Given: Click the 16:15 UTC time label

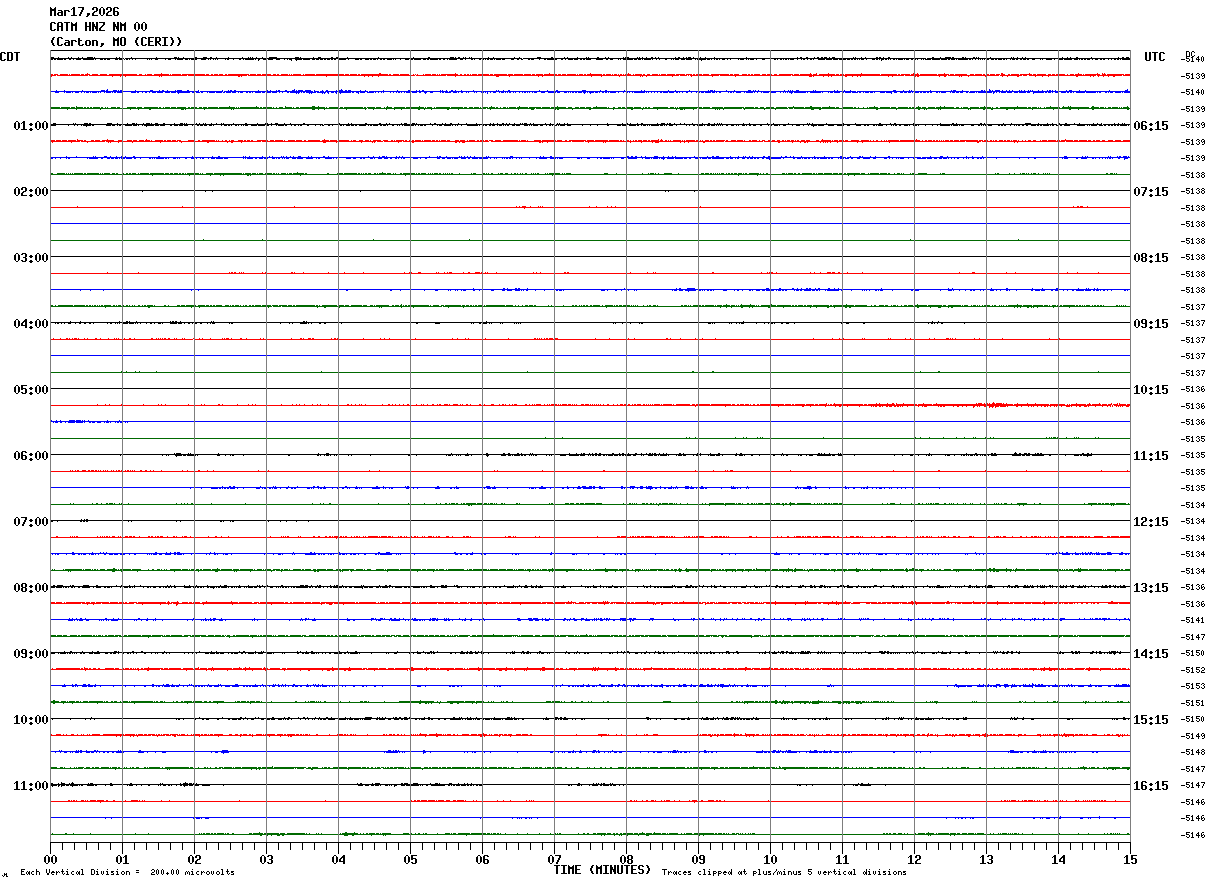Looking at the screenshot, I should [x=1150, y=786].
